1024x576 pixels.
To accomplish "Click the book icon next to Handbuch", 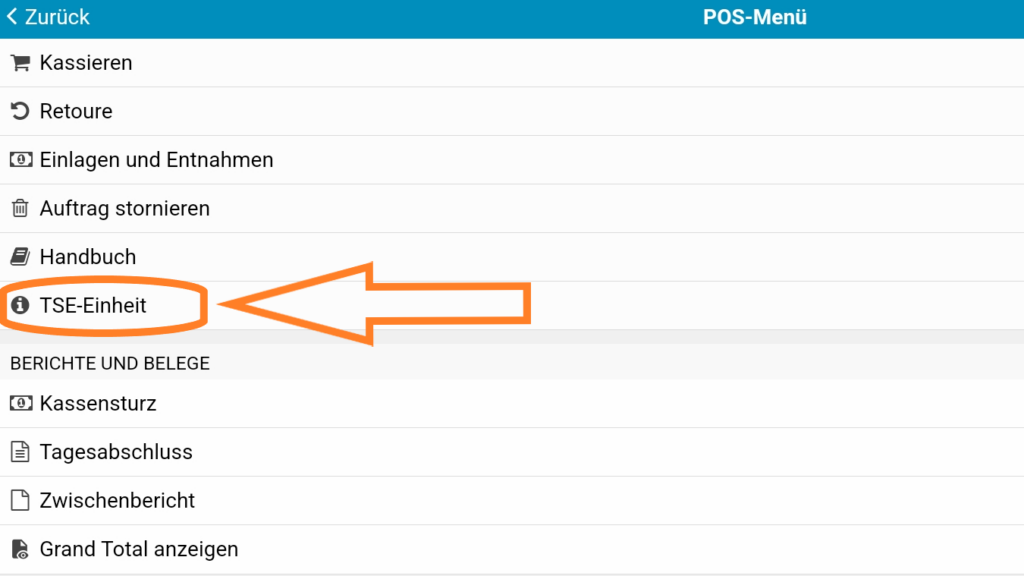I will point(20,257).
